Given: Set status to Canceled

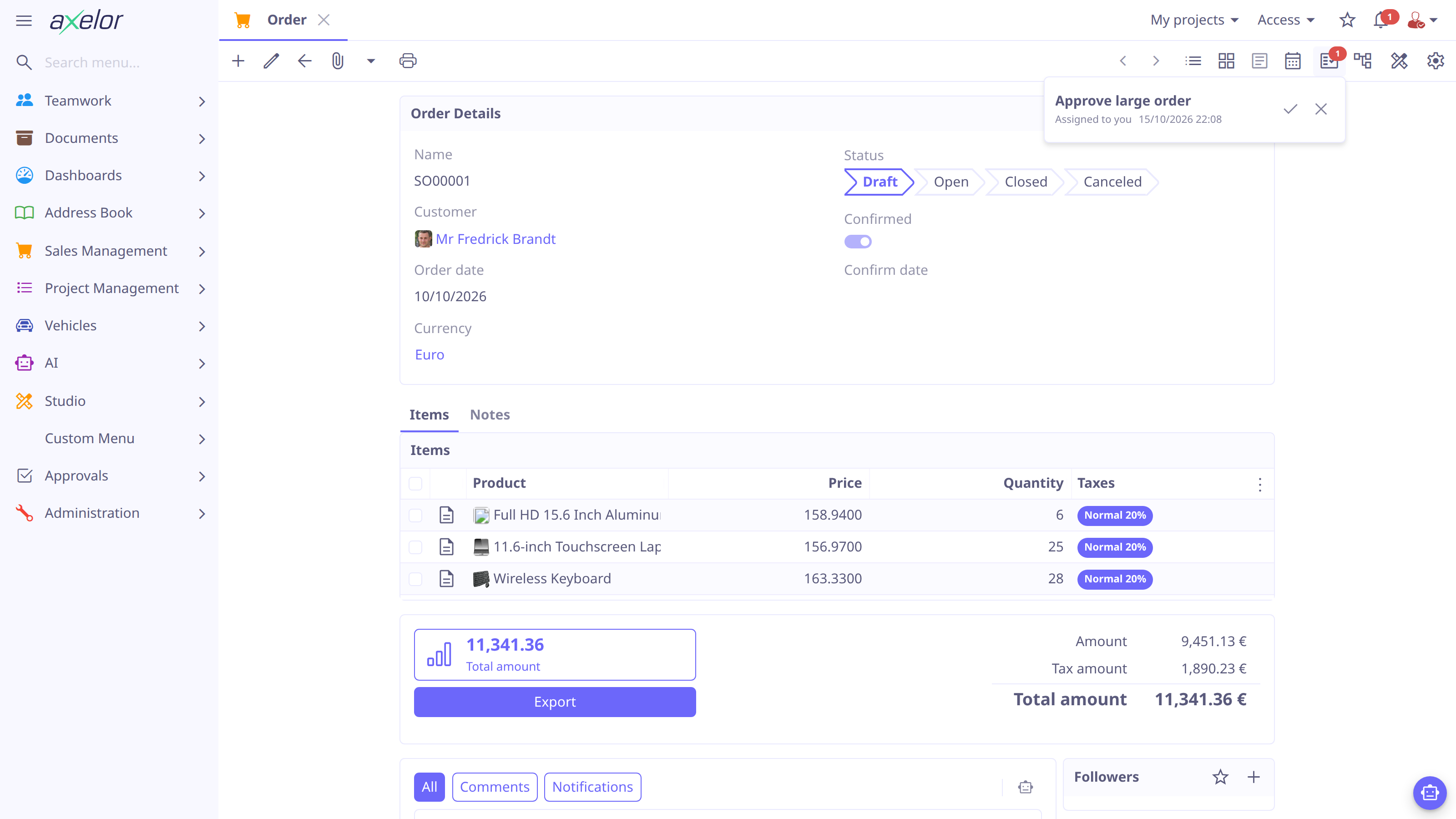Looking at the screenshot, I should point(1112,182).
